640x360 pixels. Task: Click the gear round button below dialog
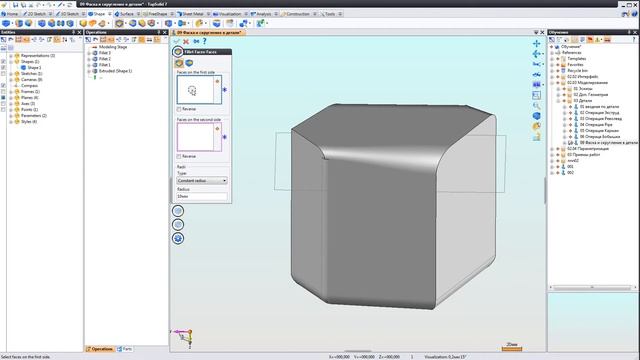(178, 238)
